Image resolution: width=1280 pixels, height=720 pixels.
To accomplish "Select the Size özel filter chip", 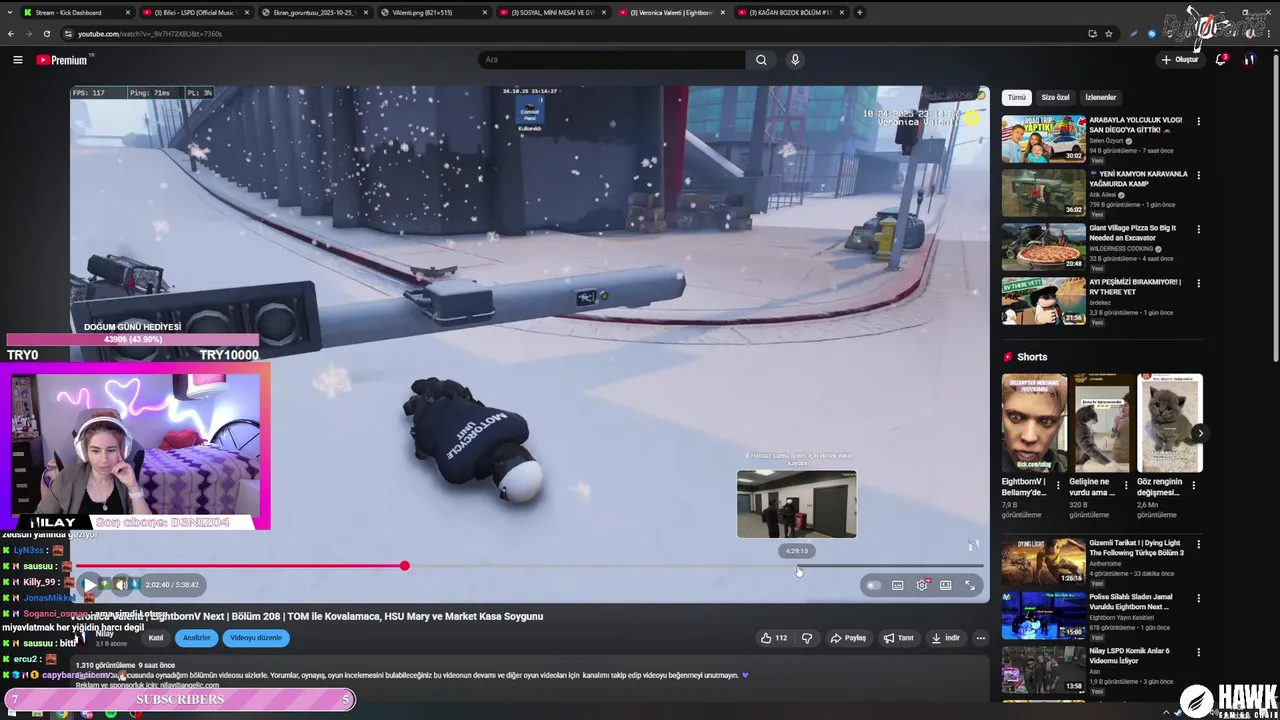I will [x=1055, y=98].
